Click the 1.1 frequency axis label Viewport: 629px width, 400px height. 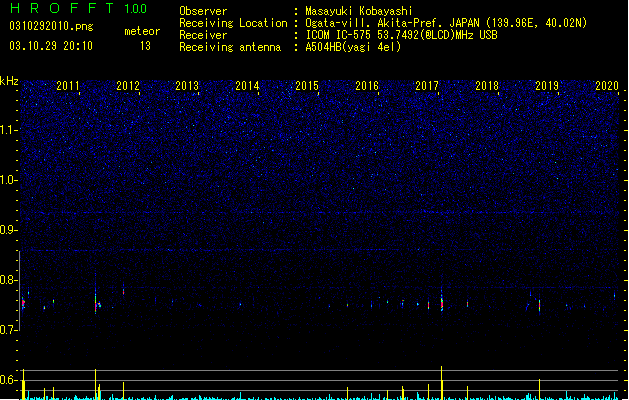pos(9,130)
